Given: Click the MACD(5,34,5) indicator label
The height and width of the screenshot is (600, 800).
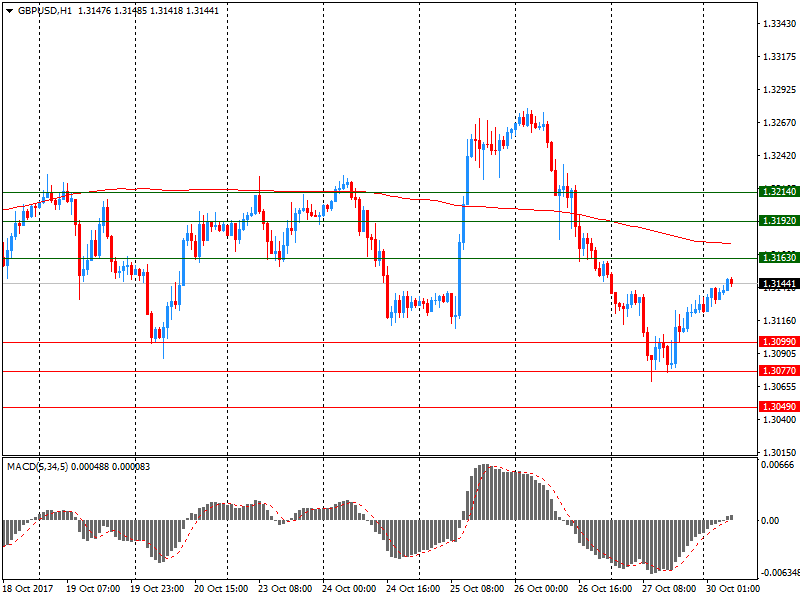Looking at the screenshot, I should (x=37, y=467).
